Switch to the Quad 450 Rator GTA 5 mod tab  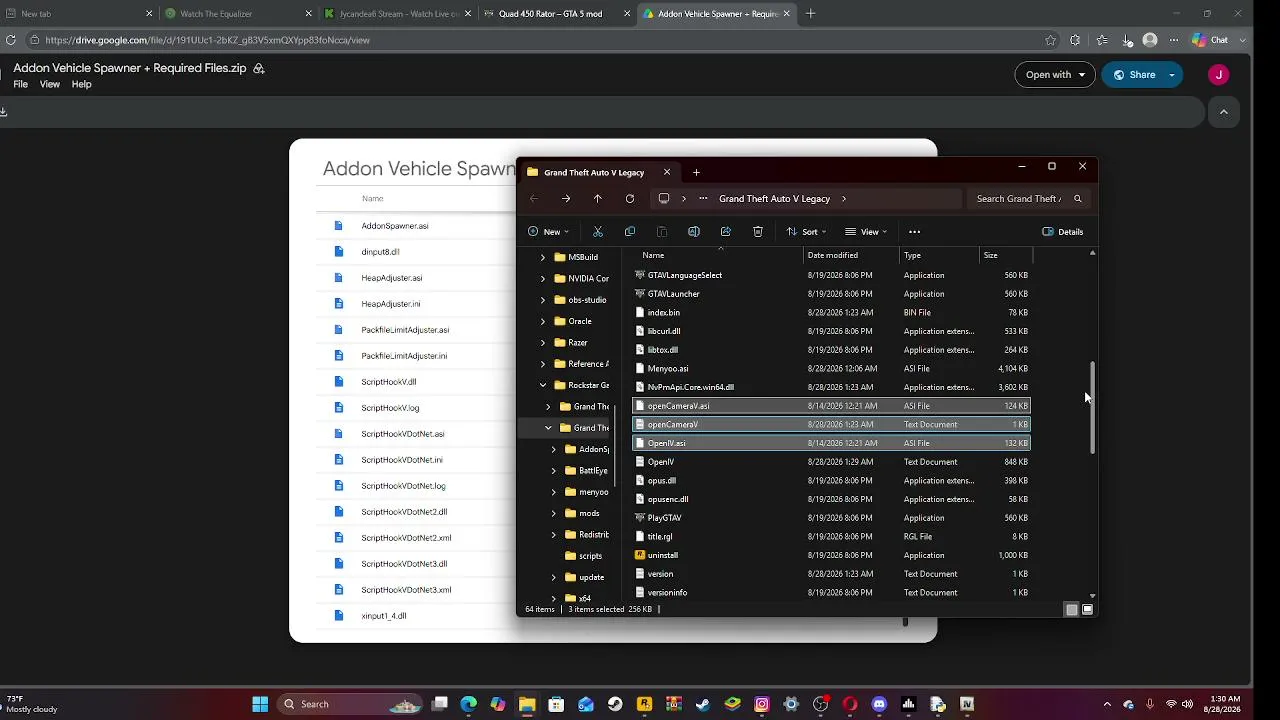tap(556, 14)
